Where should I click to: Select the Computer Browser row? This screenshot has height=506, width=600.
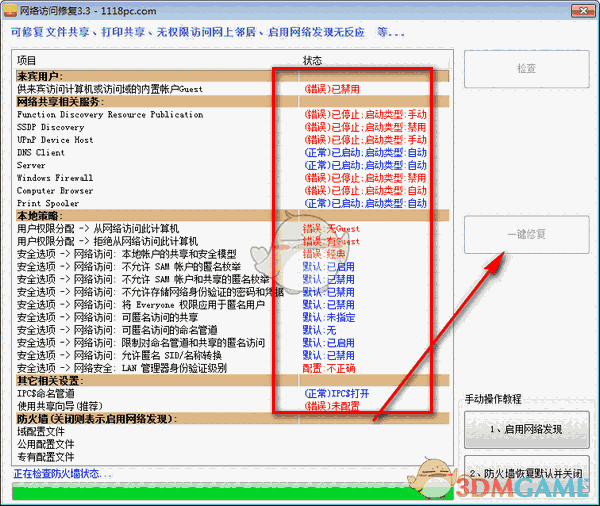[x=232, y=190]
